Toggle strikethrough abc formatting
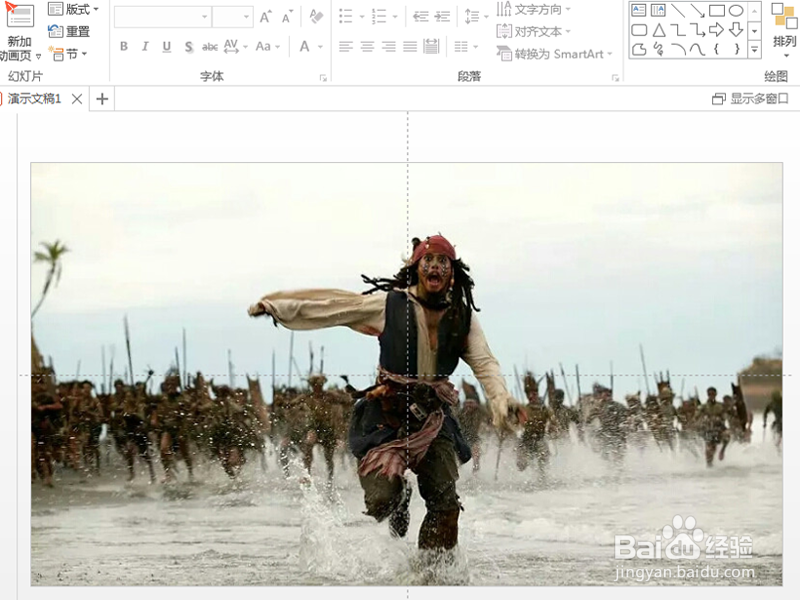The image size is (800, 600). (x=210, y=47)
